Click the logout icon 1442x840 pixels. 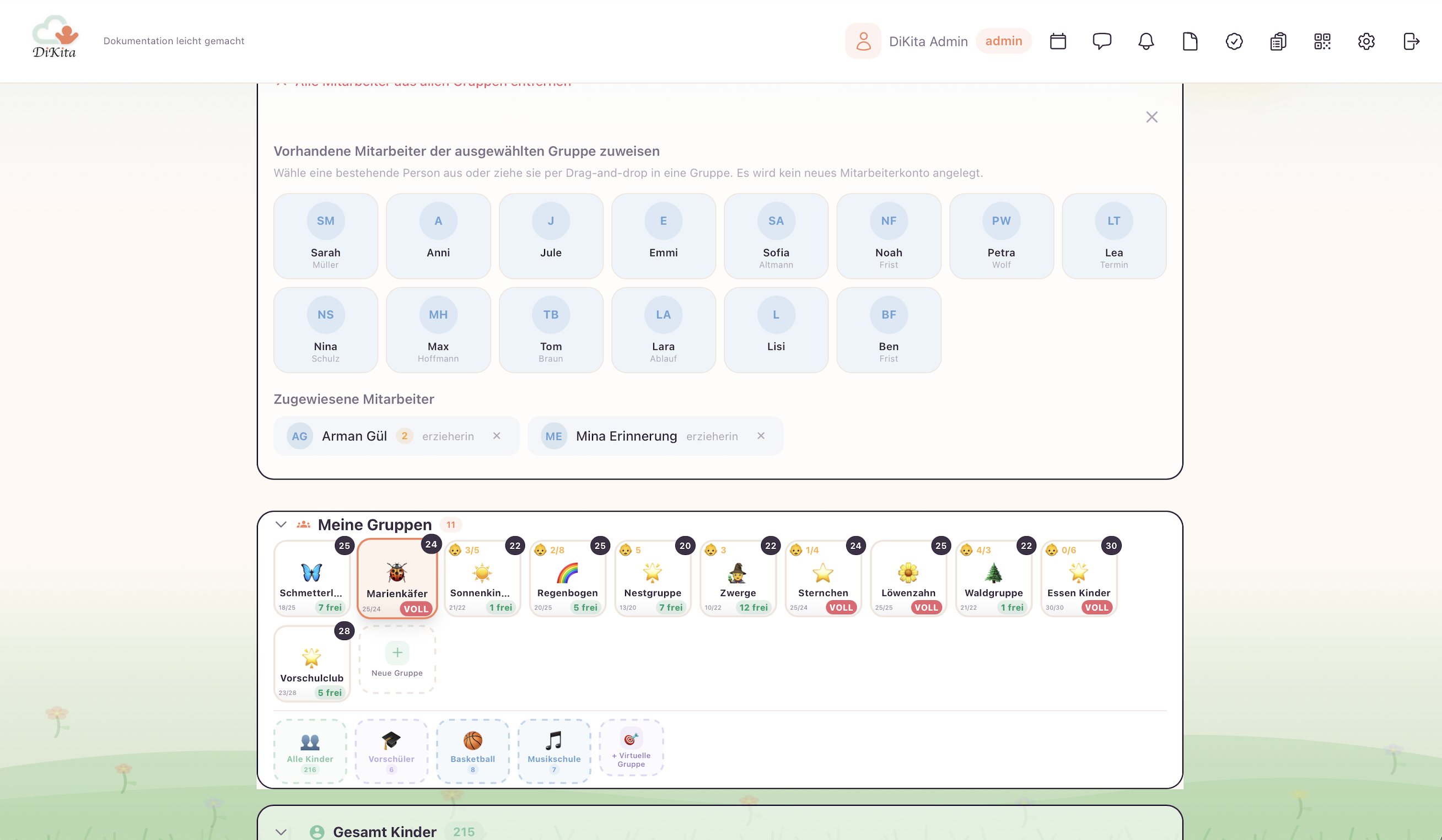point(1411,41)
